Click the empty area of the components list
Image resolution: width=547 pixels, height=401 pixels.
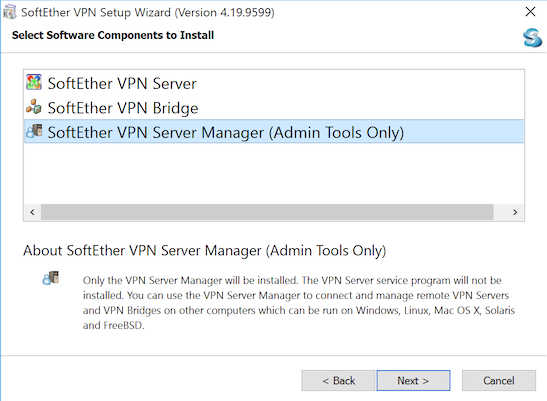pyautogui.click(x=274, y=173)
